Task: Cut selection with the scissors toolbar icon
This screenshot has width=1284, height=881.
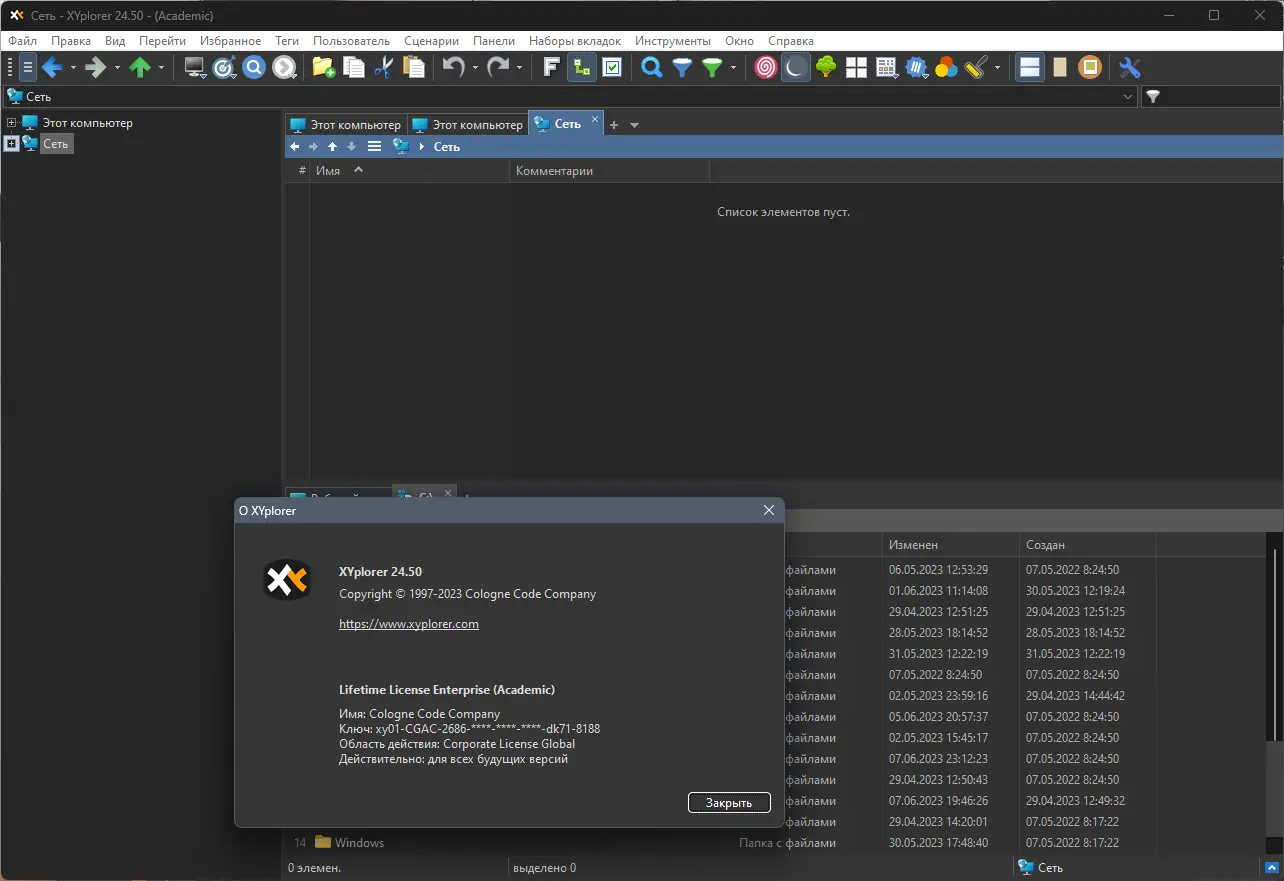Action: (x=383, y=67)
